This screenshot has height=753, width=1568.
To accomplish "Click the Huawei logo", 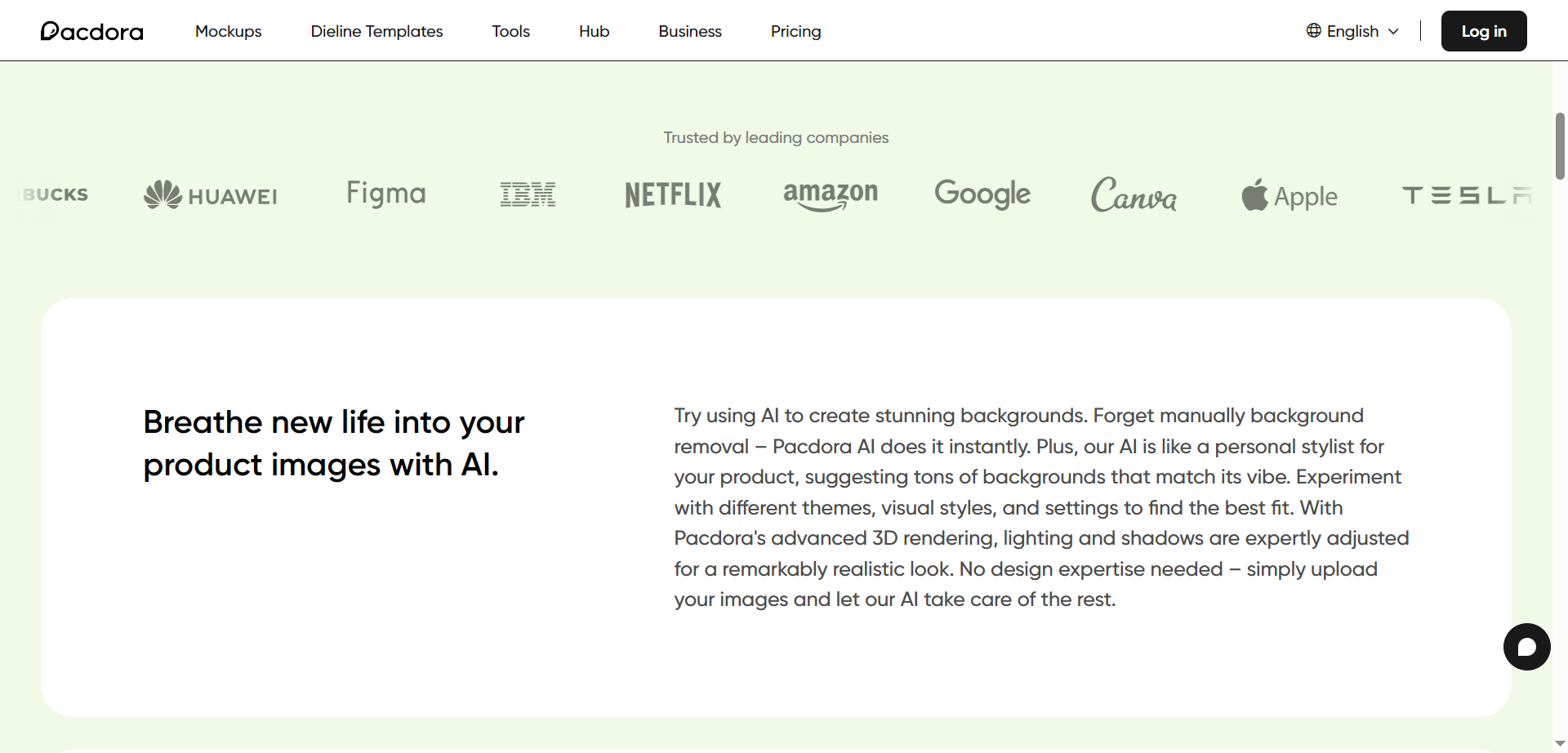I will [211, 195].
